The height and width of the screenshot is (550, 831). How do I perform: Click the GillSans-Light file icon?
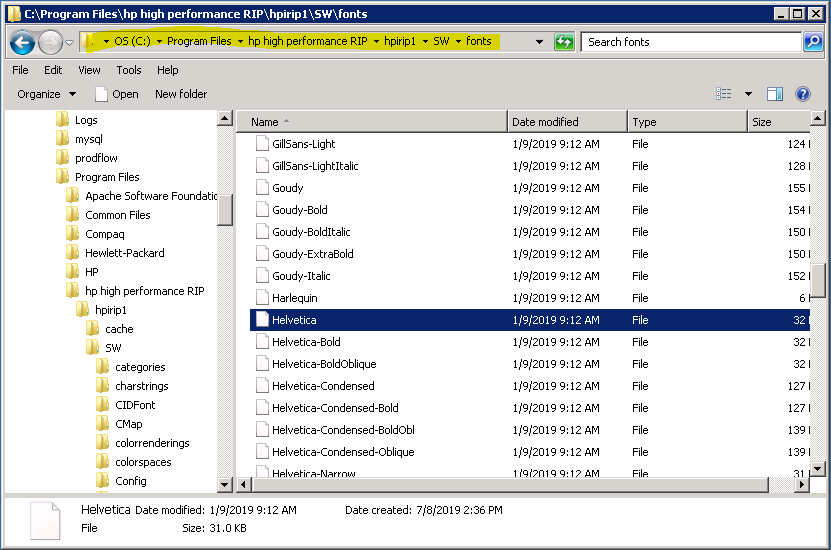click(262, 144)
